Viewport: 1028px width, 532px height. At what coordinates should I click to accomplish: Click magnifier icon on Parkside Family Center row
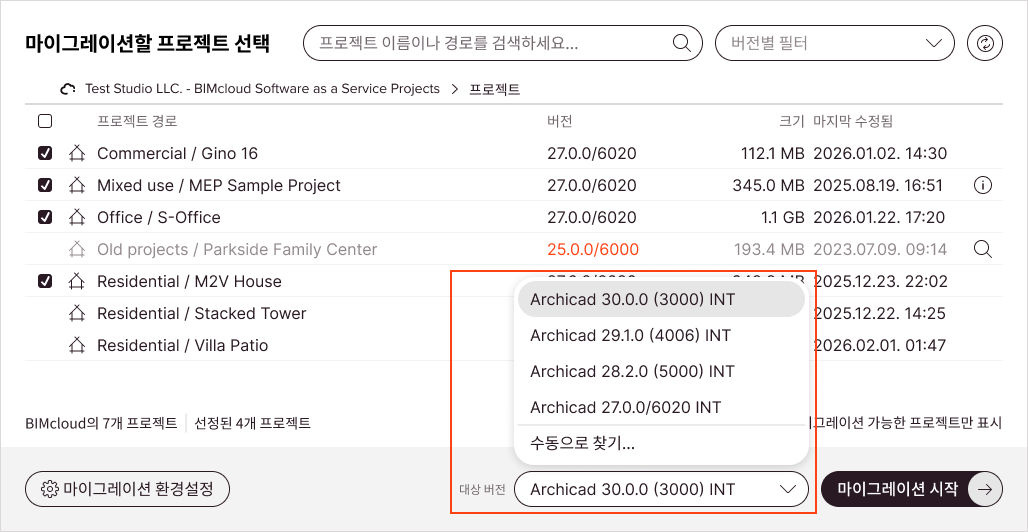[982, 249]
